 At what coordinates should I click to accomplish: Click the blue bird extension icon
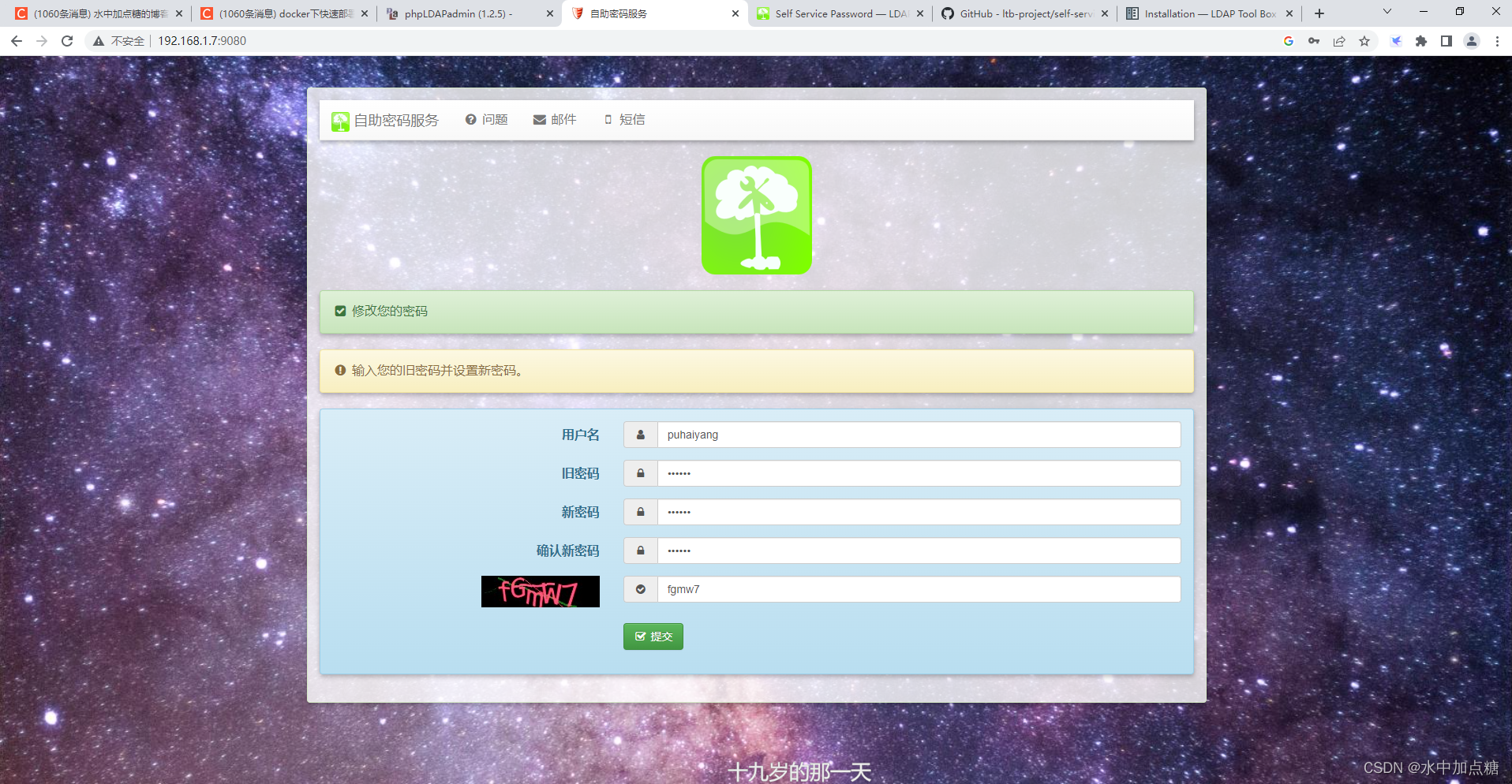point(1396,41)
